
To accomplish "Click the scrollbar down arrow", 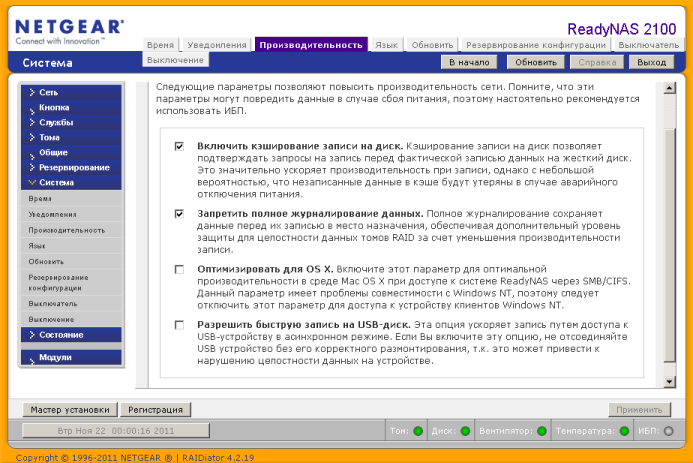I will tap(670, 382).
